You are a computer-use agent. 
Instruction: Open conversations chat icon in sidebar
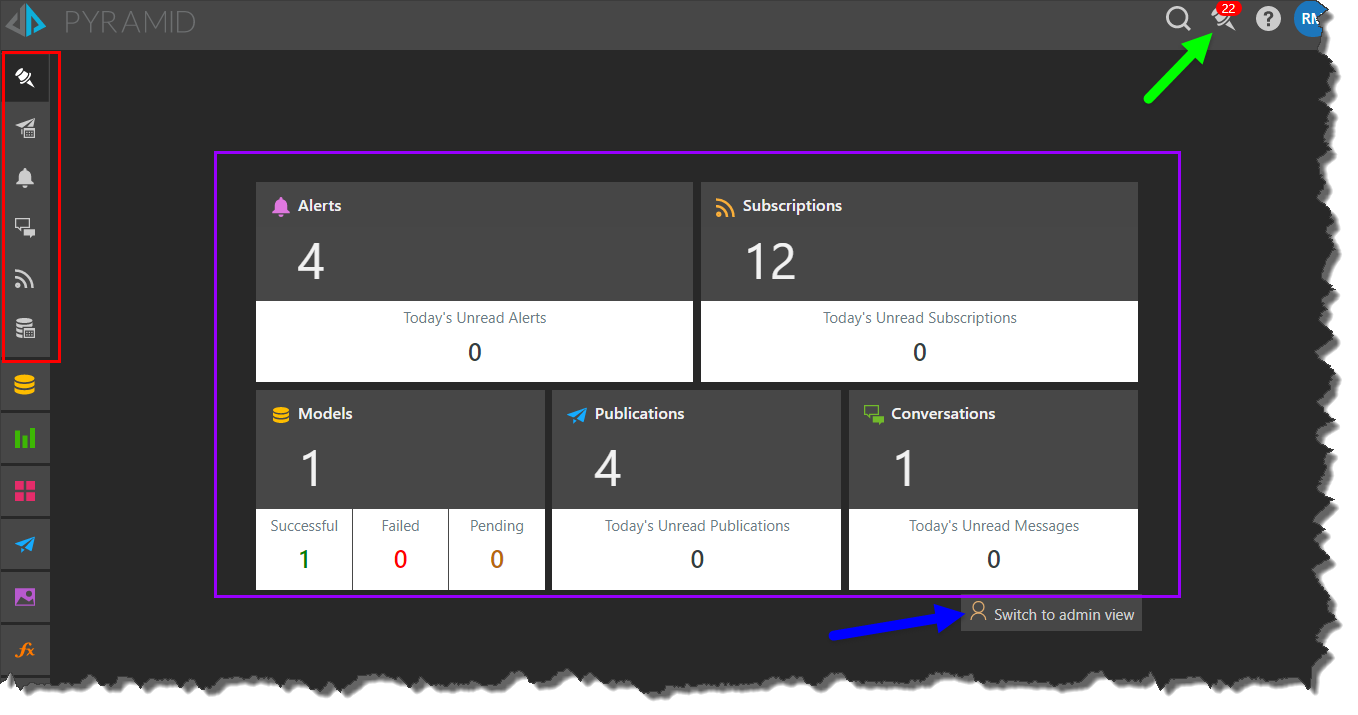(x=26, y=229)
